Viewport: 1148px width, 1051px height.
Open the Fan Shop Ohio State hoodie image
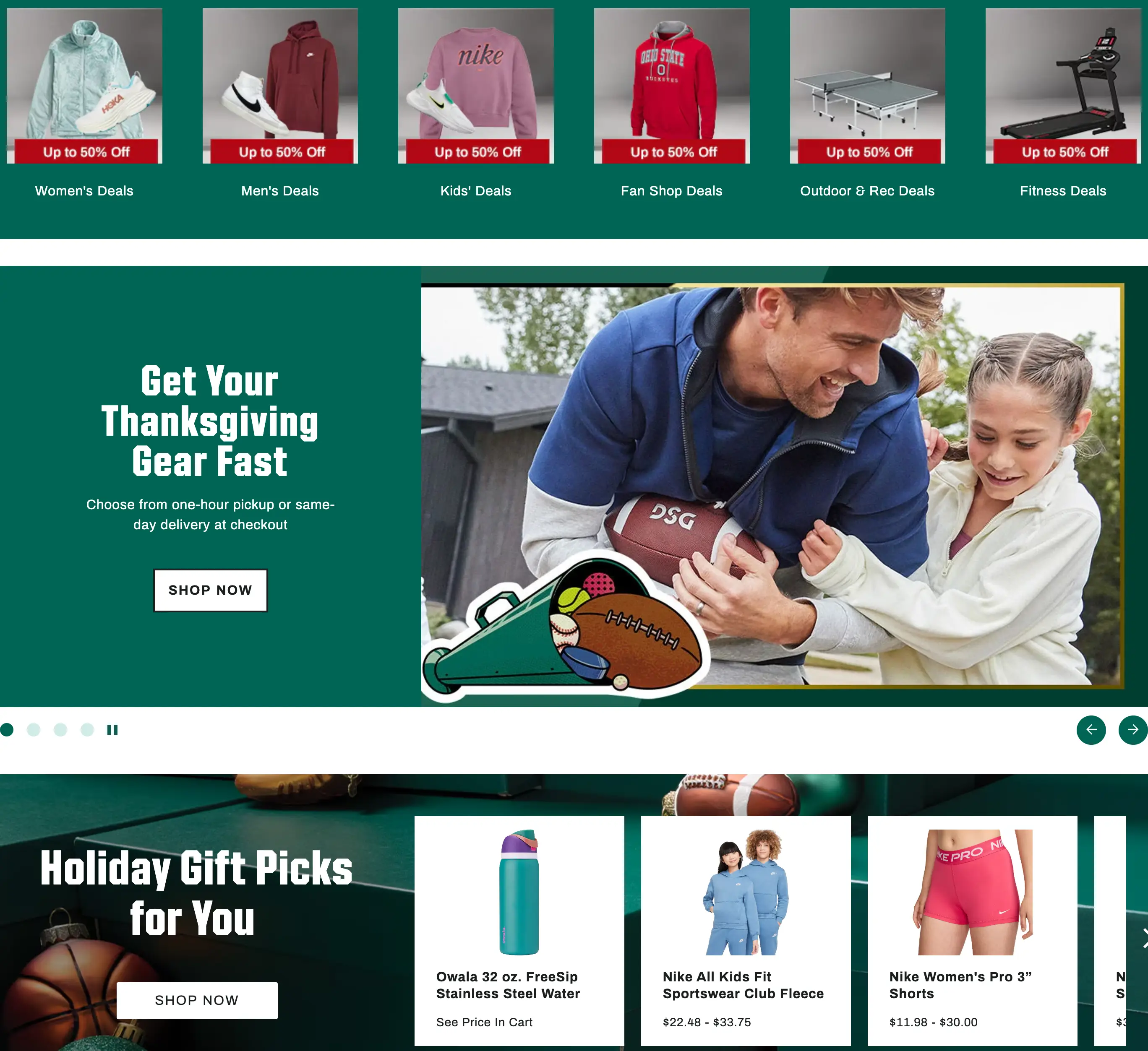672,86
